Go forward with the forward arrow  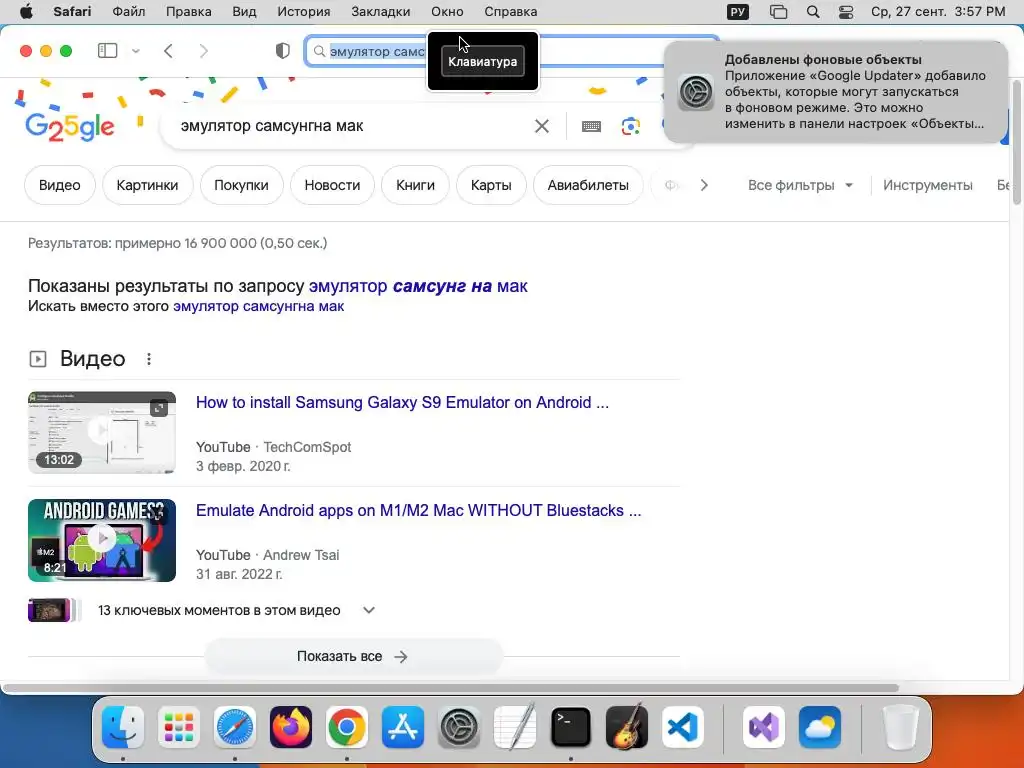[203, 51]
